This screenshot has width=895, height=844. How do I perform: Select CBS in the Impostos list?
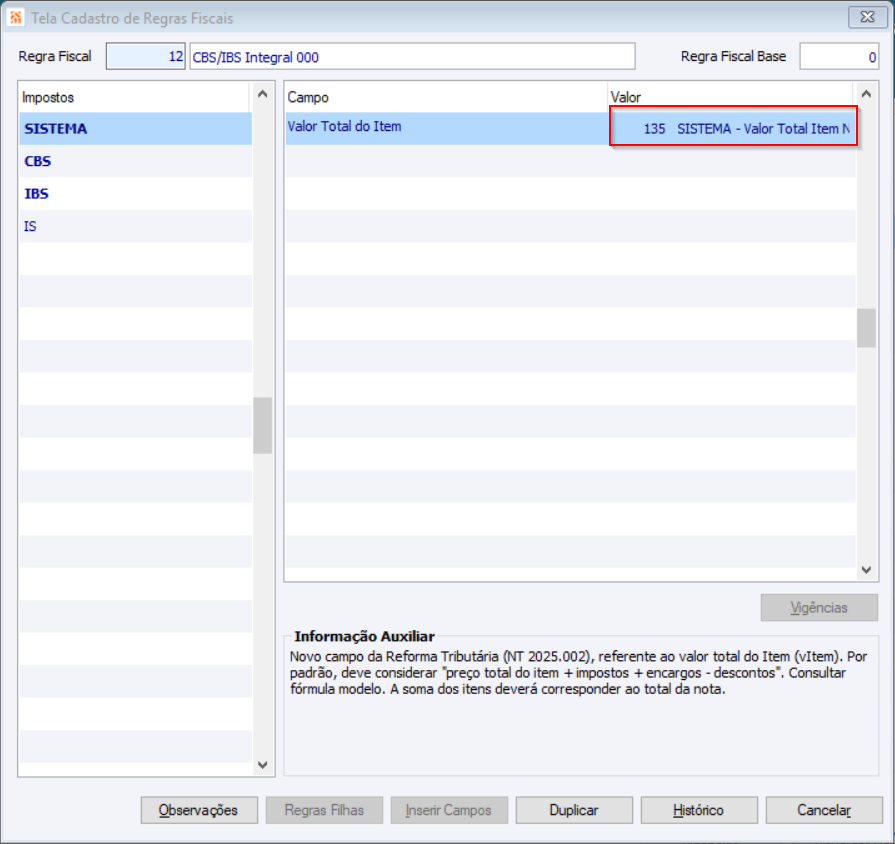pos(135,161)
